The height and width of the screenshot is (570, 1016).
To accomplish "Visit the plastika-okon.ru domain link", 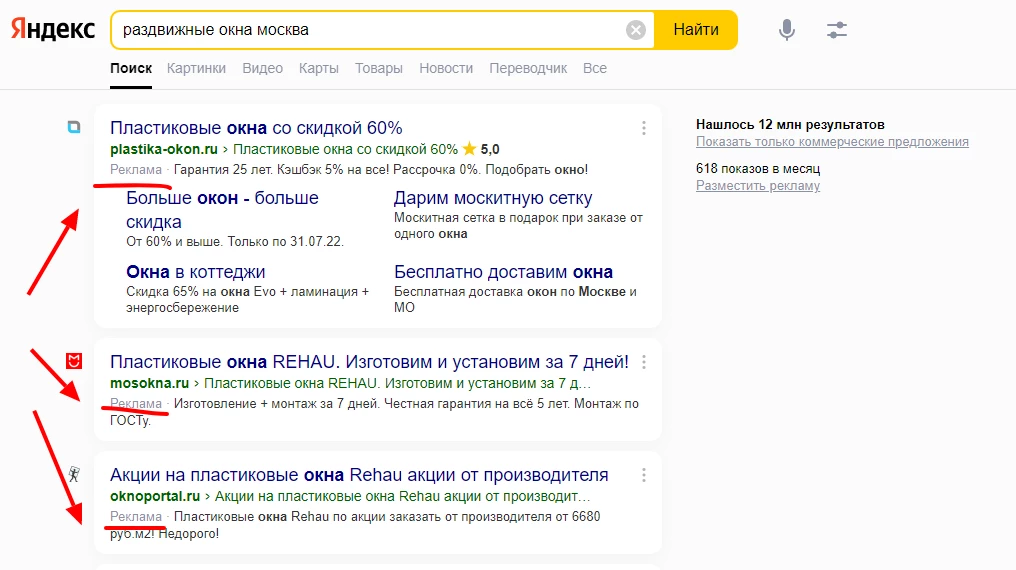I will pos(164,149).
